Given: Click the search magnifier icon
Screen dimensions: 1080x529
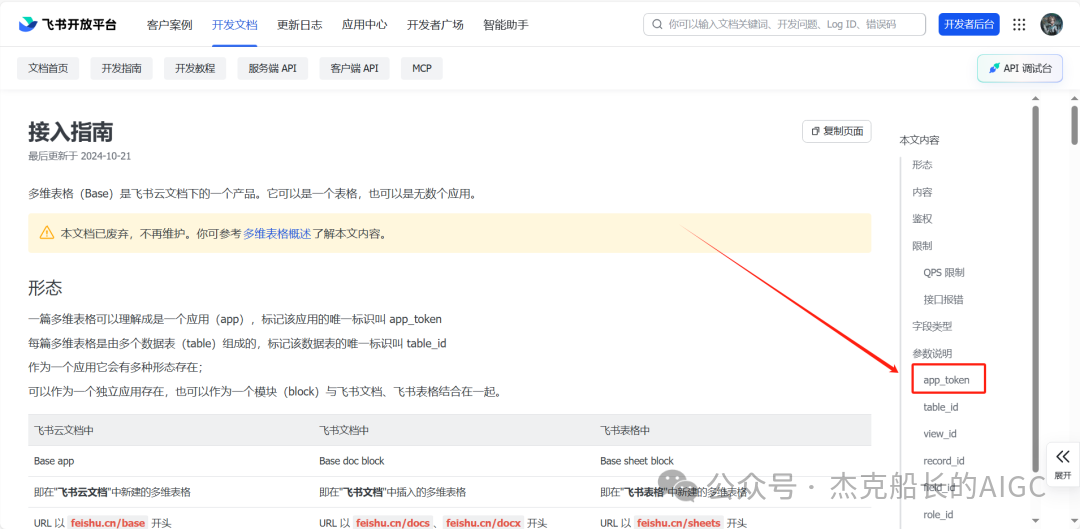Looking at the screenshot, I should pyautogui.click(x=656, y=24).
